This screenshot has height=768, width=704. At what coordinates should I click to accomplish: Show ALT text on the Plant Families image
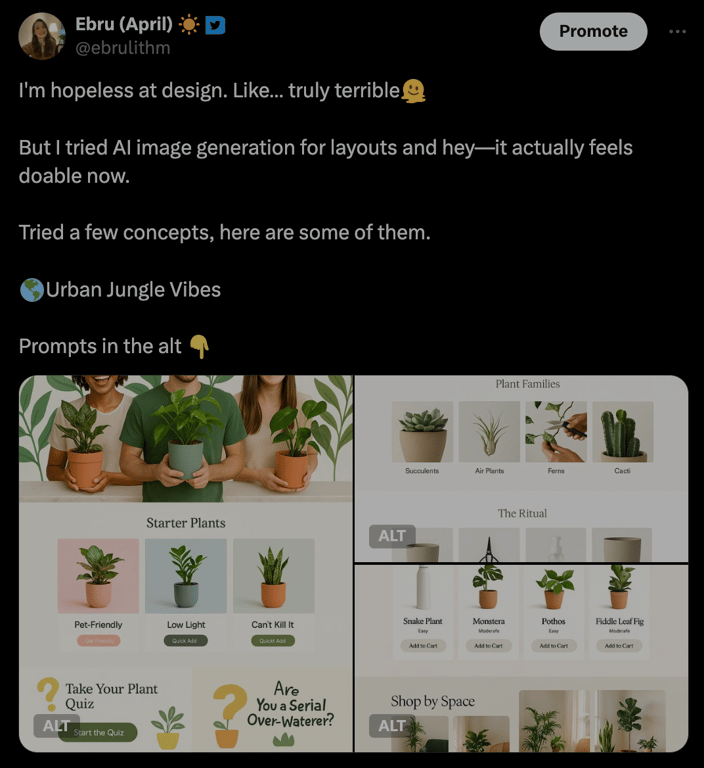click(x=392, y=536)
